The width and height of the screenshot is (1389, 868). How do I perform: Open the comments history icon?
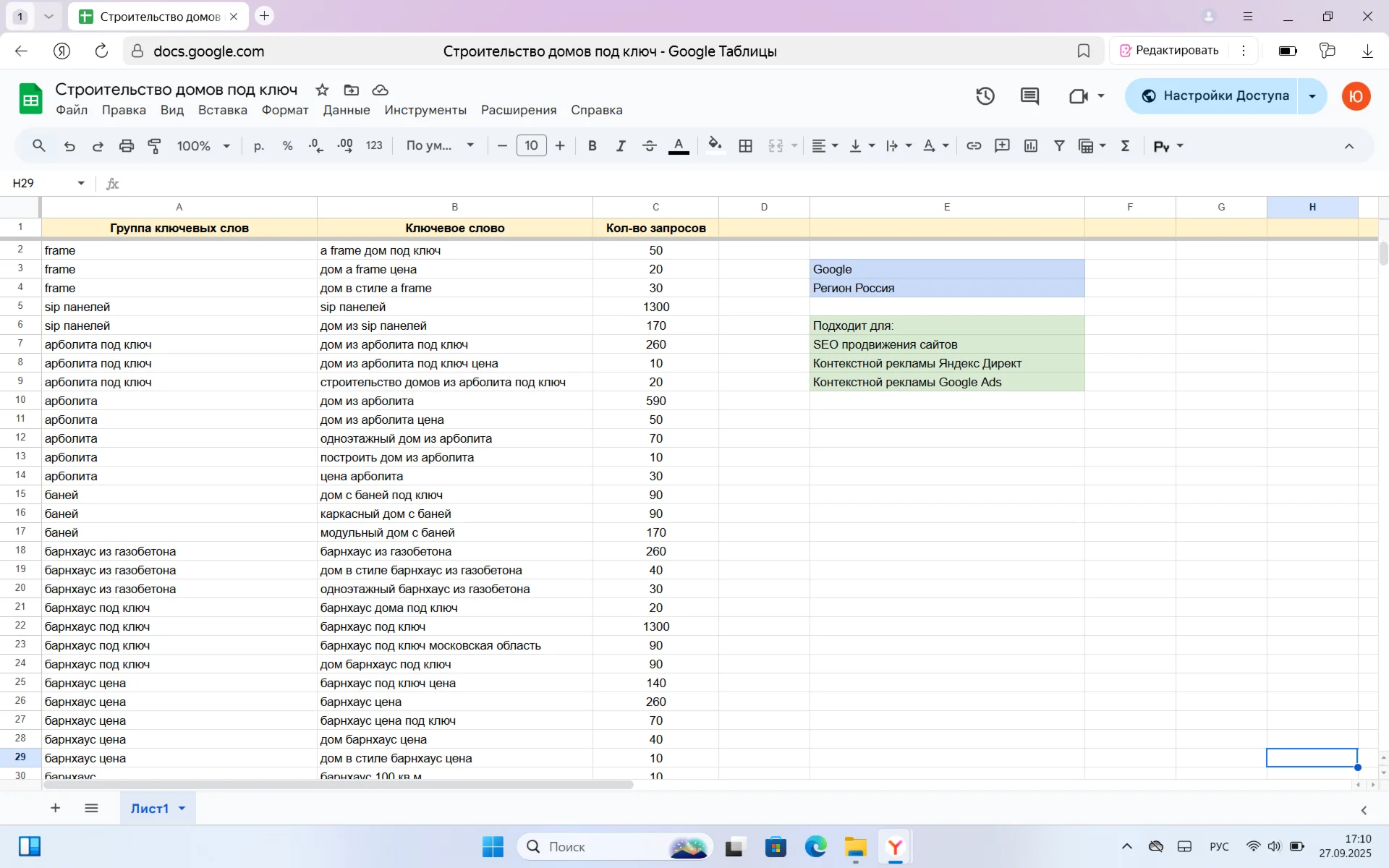[x=1029, y=96]
